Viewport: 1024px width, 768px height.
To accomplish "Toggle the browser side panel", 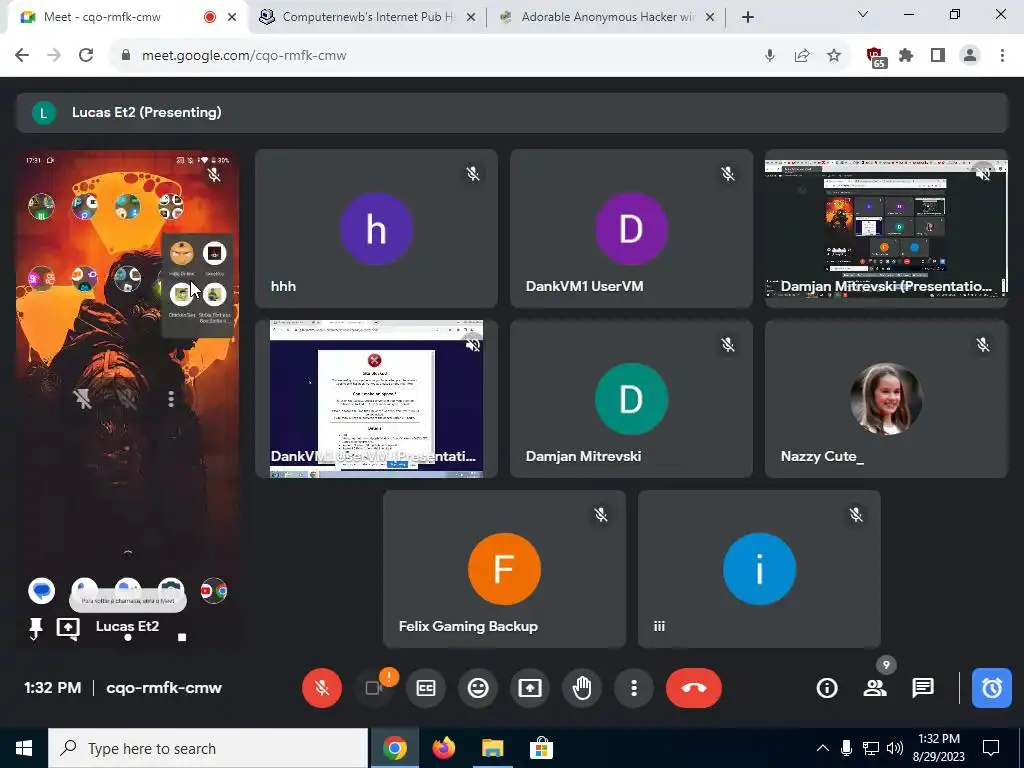I will [x=938, y=56].
